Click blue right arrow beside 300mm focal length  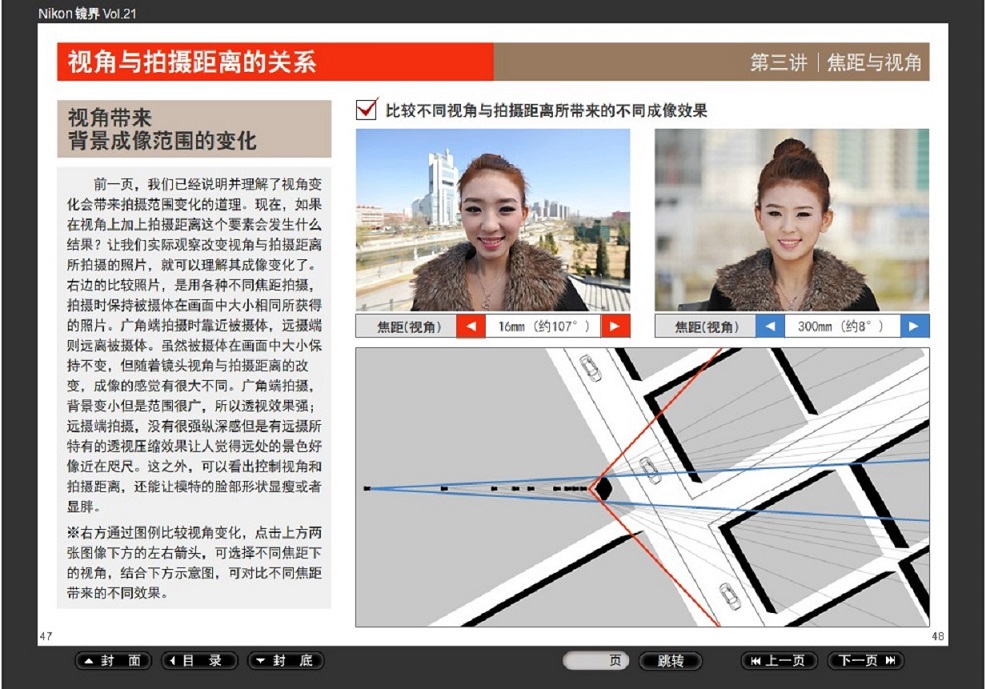[x=914, y=326]
